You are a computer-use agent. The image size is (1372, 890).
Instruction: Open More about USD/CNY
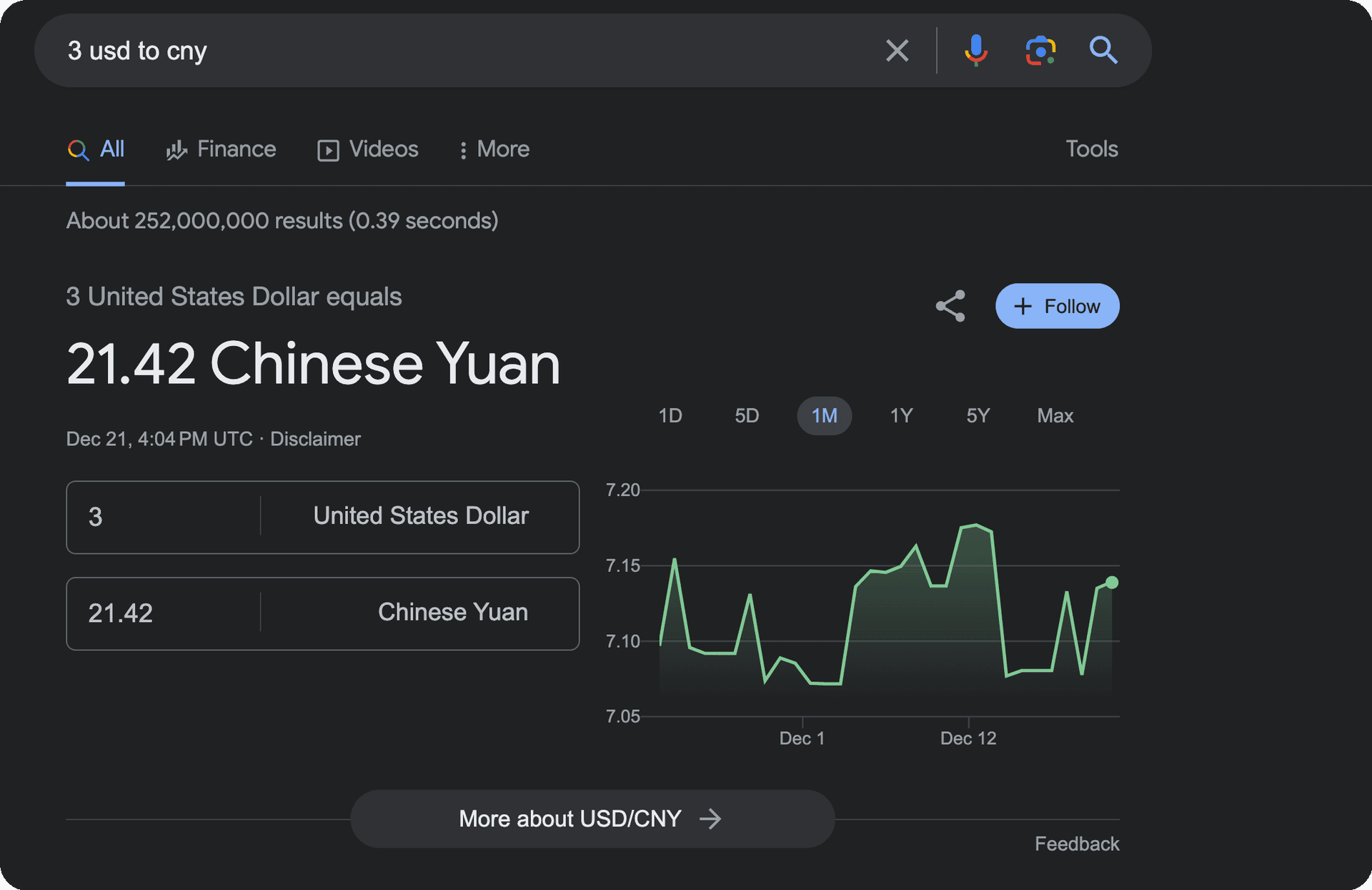[x=592, y=819]
